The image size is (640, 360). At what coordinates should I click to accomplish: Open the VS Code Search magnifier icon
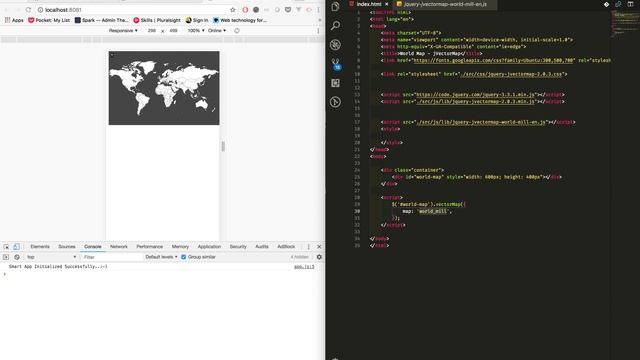(336, 26)
